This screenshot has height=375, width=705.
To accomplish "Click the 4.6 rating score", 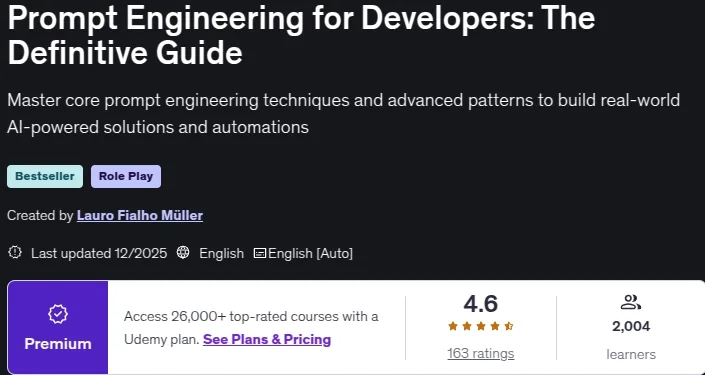I will [481, 304].
